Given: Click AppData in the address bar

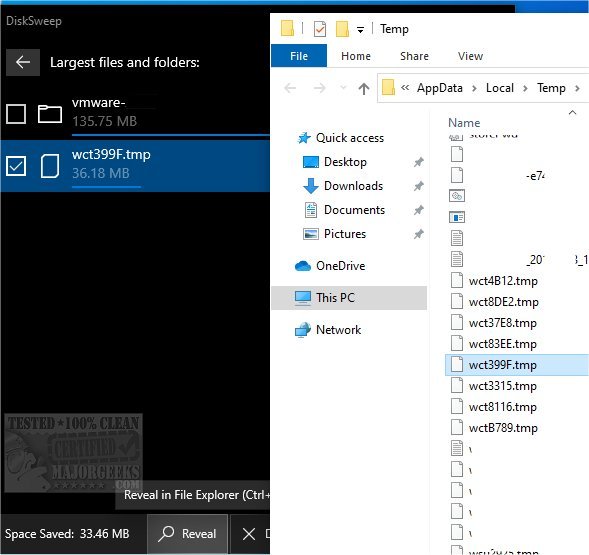Looking at the screenshot, I should click(440, 88).
